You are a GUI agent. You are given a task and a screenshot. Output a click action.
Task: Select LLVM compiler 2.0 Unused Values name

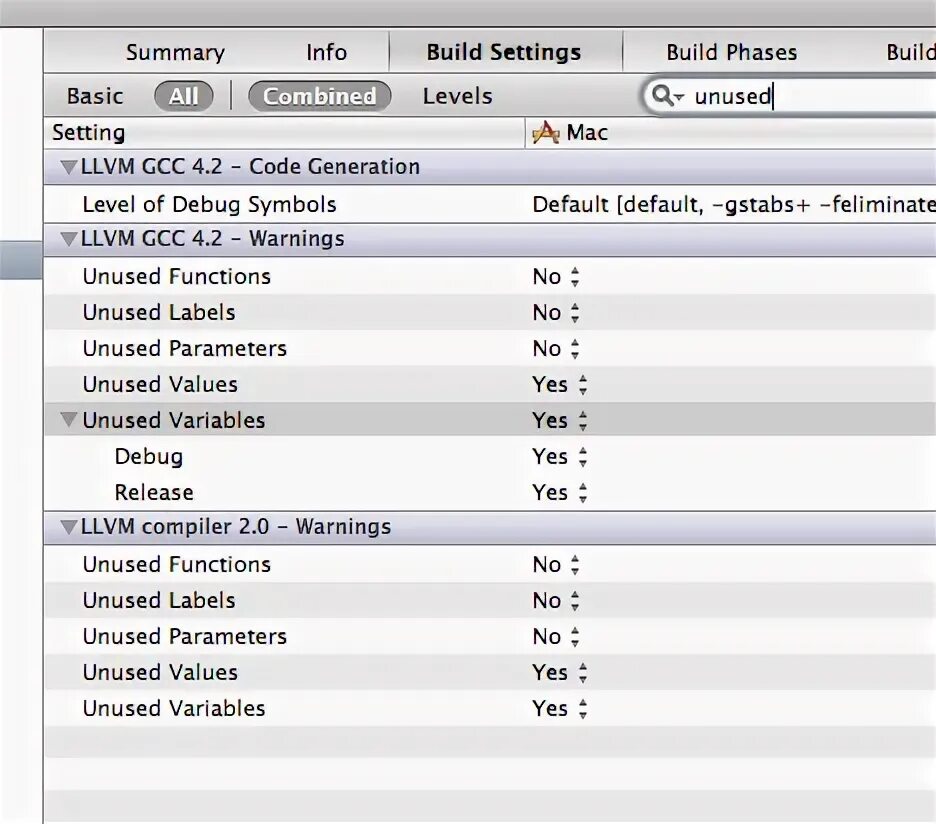tap(160, 672)
